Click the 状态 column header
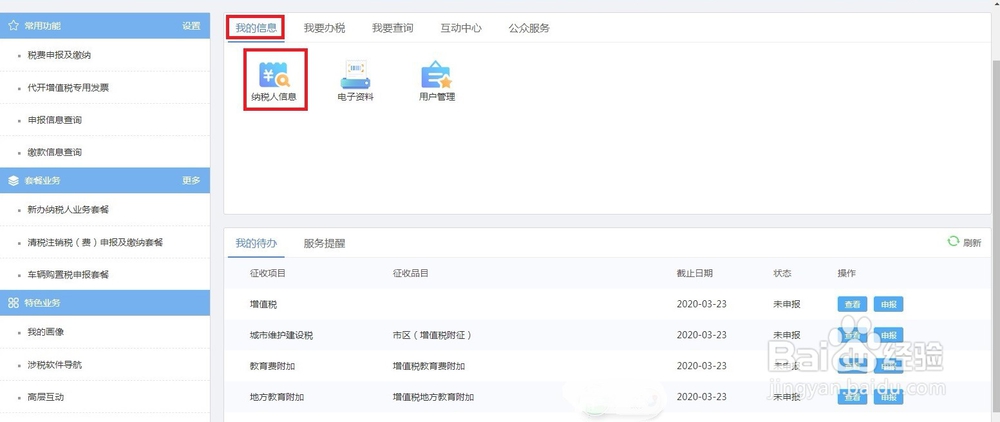This screenshot has height=422, width=1000. pyautogui.click(x=782, y=273)
